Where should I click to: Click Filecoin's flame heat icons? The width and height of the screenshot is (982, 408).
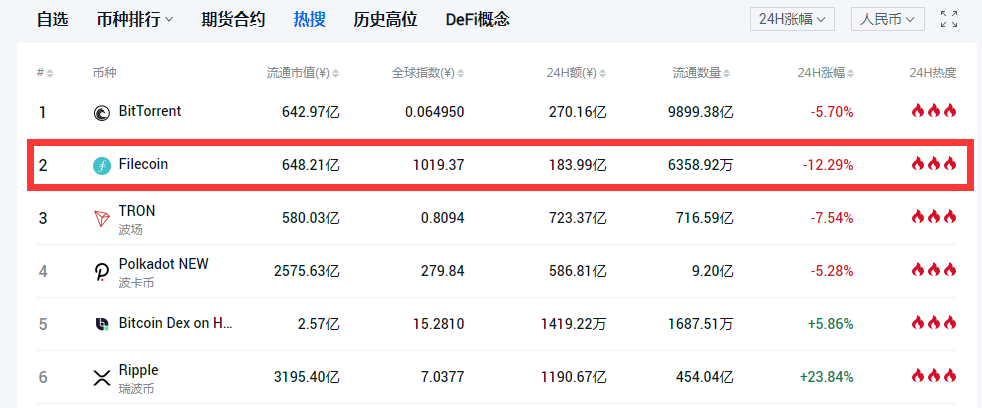pos(934,164)
